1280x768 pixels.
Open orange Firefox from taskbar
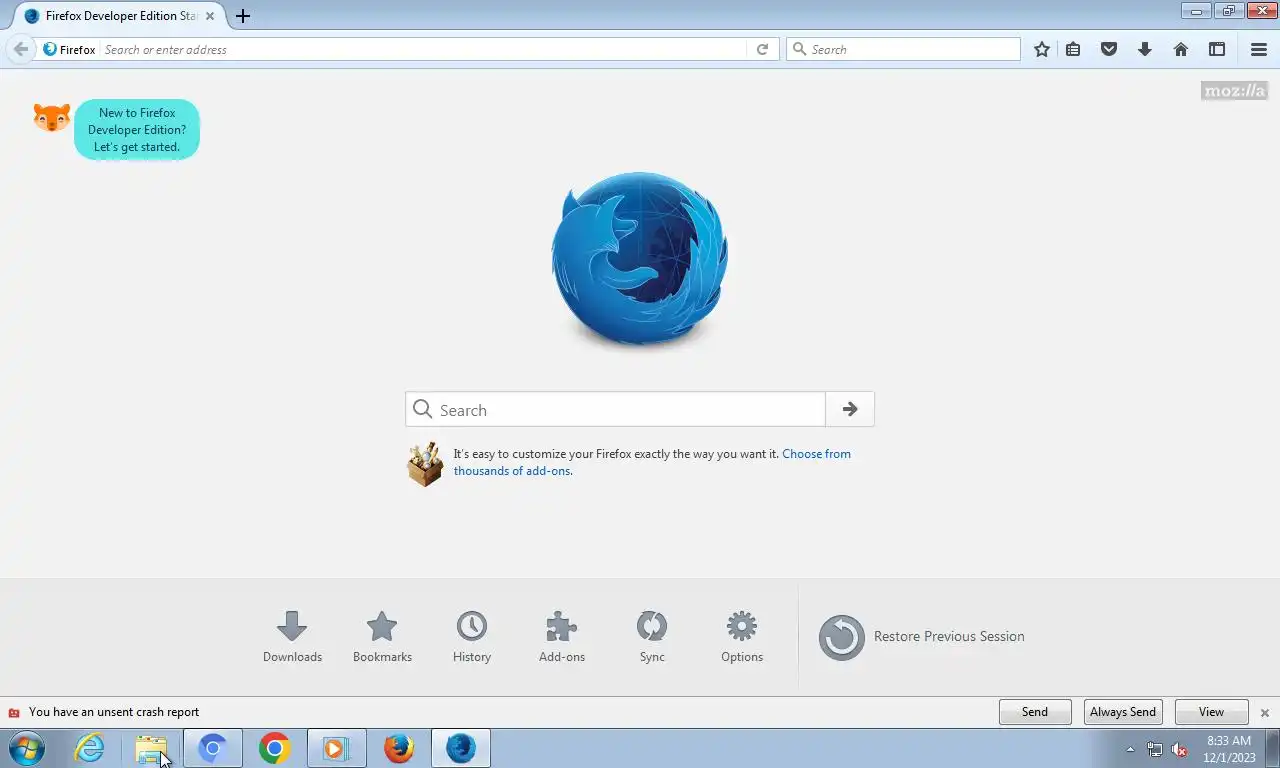(x=399, y=748)
